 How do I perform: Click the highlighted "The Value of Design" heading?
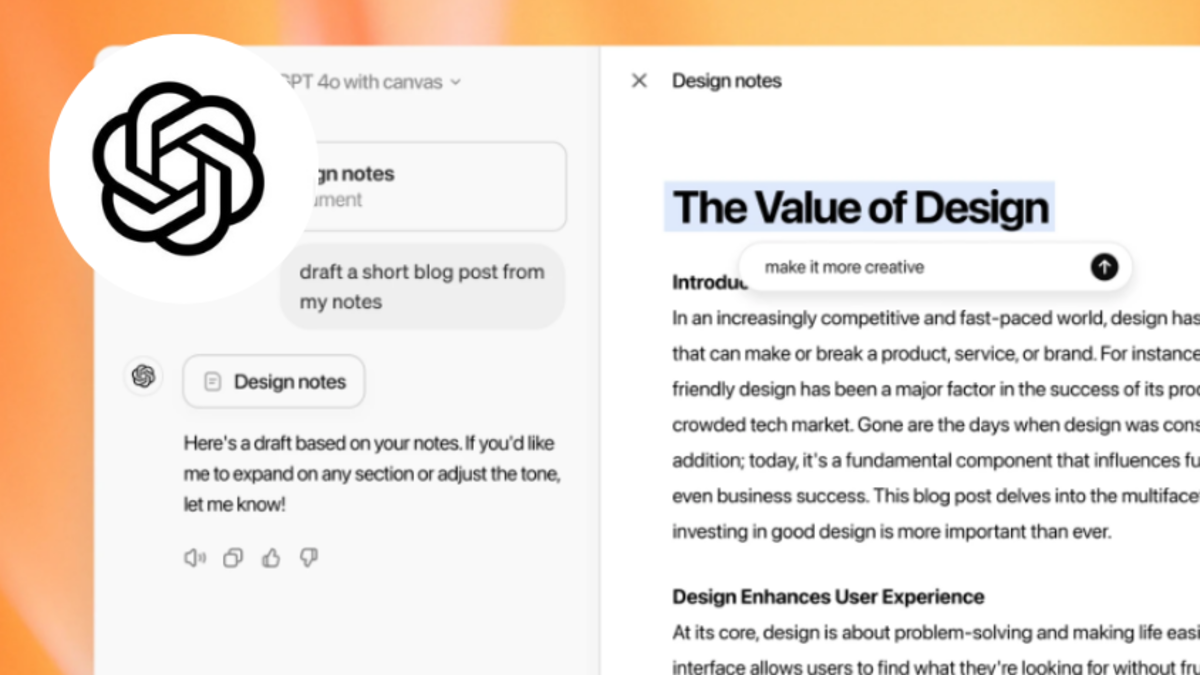tap(860, 208)
